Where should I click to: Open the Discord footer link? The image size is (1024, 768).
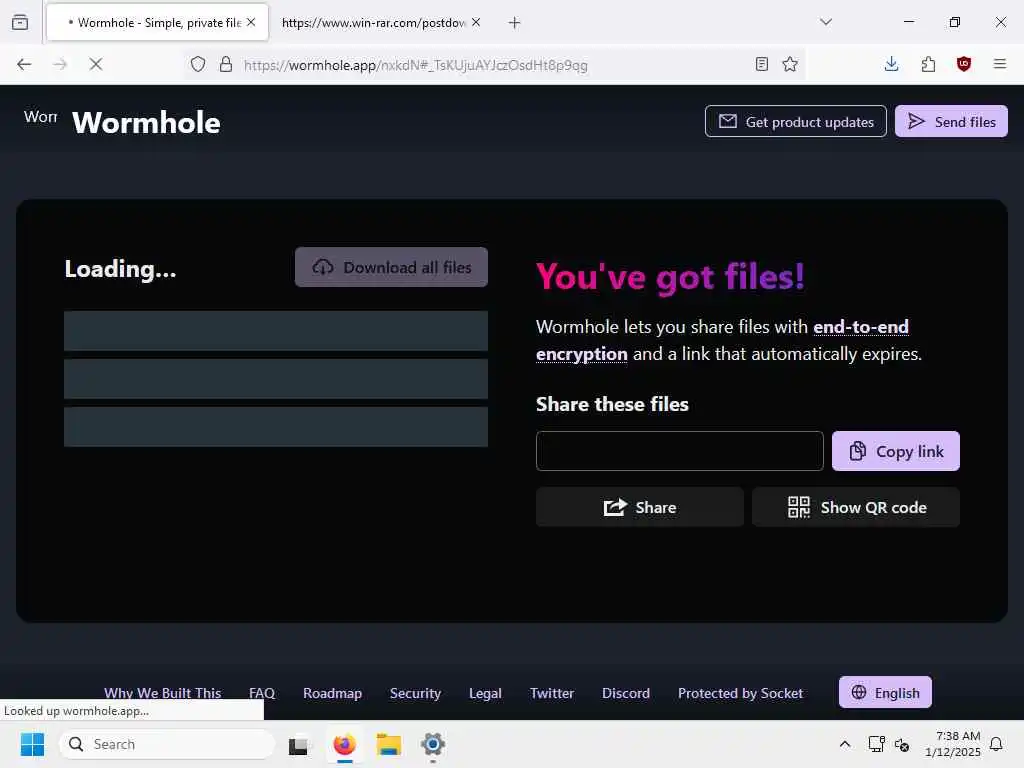coord(626,693)
